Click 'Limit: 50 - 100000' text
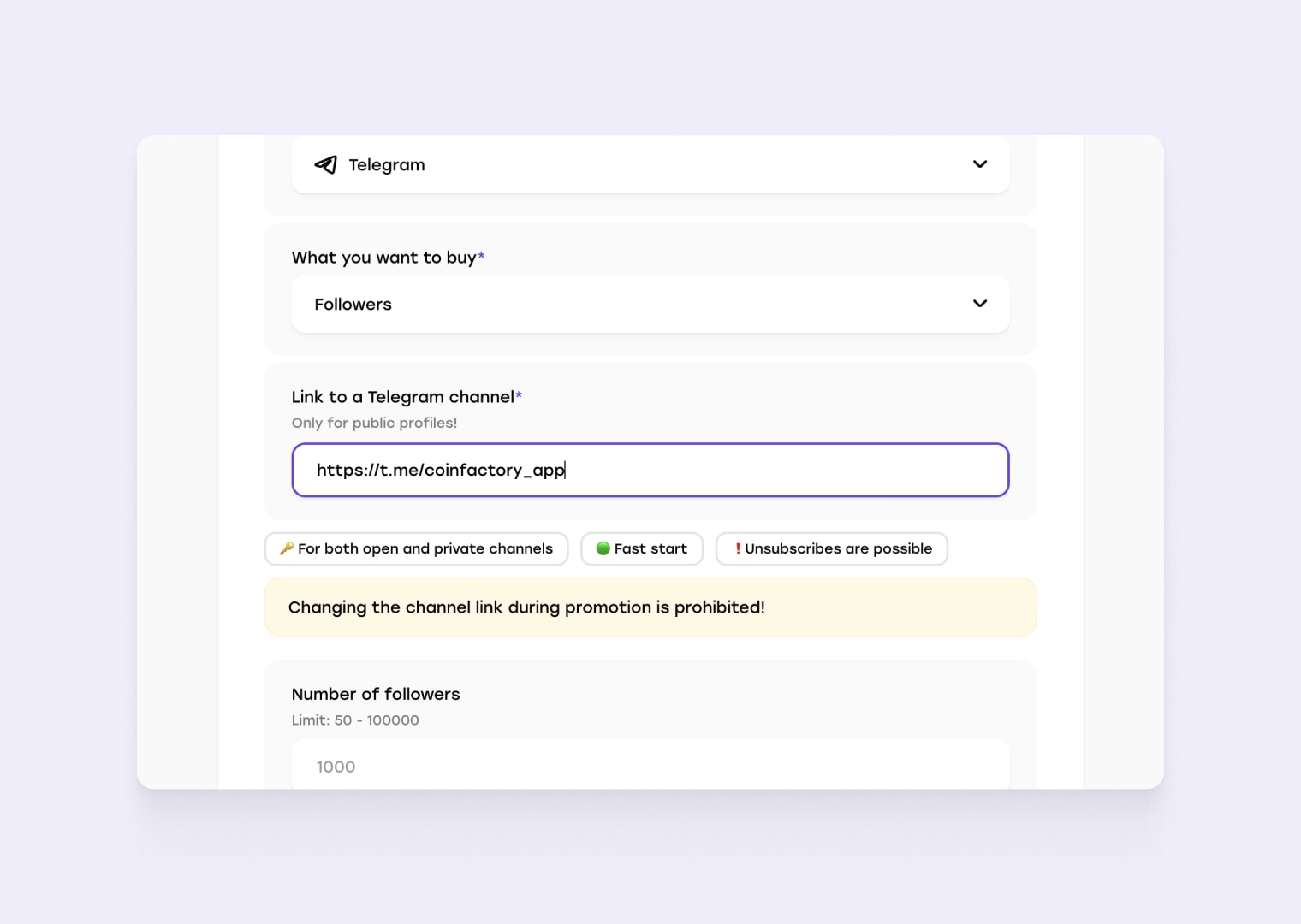Screen dimensions: 1301x924 pyautogui.click(x=355, y=720)
